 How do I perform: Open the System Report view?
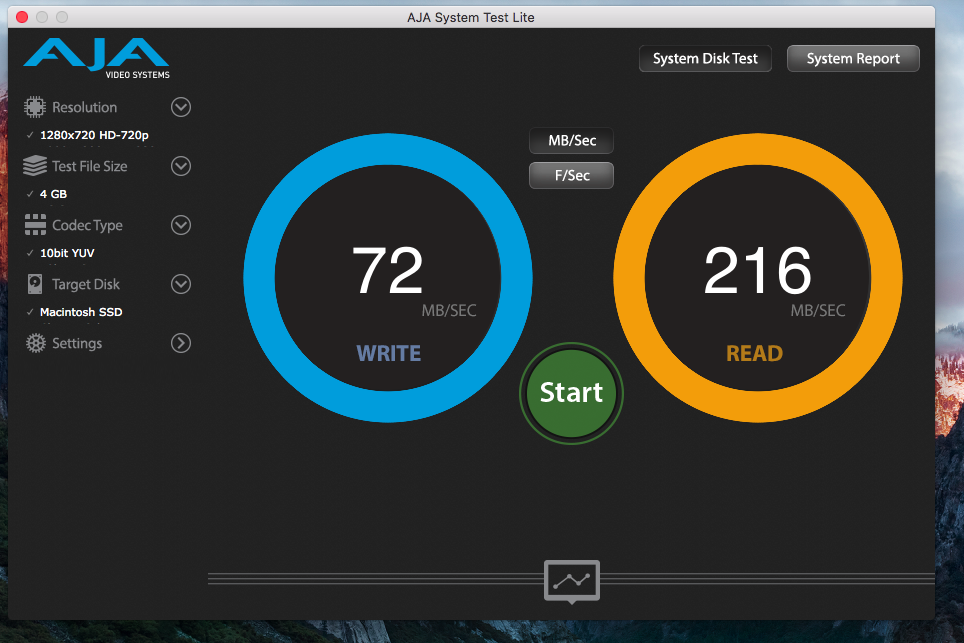point(853,58)
